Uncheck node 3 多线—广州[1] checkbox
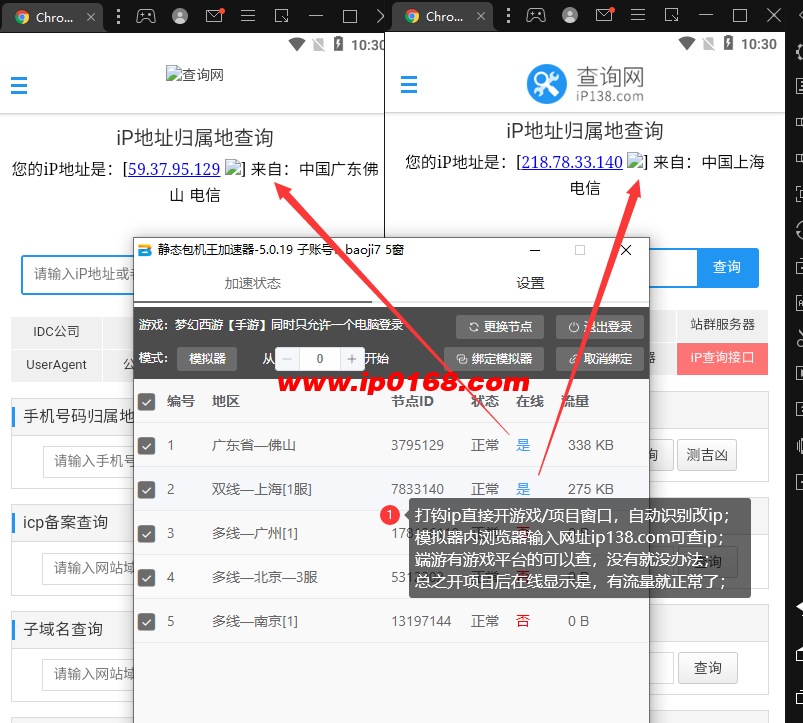This screenshot has width=803, height=723. 146,534
